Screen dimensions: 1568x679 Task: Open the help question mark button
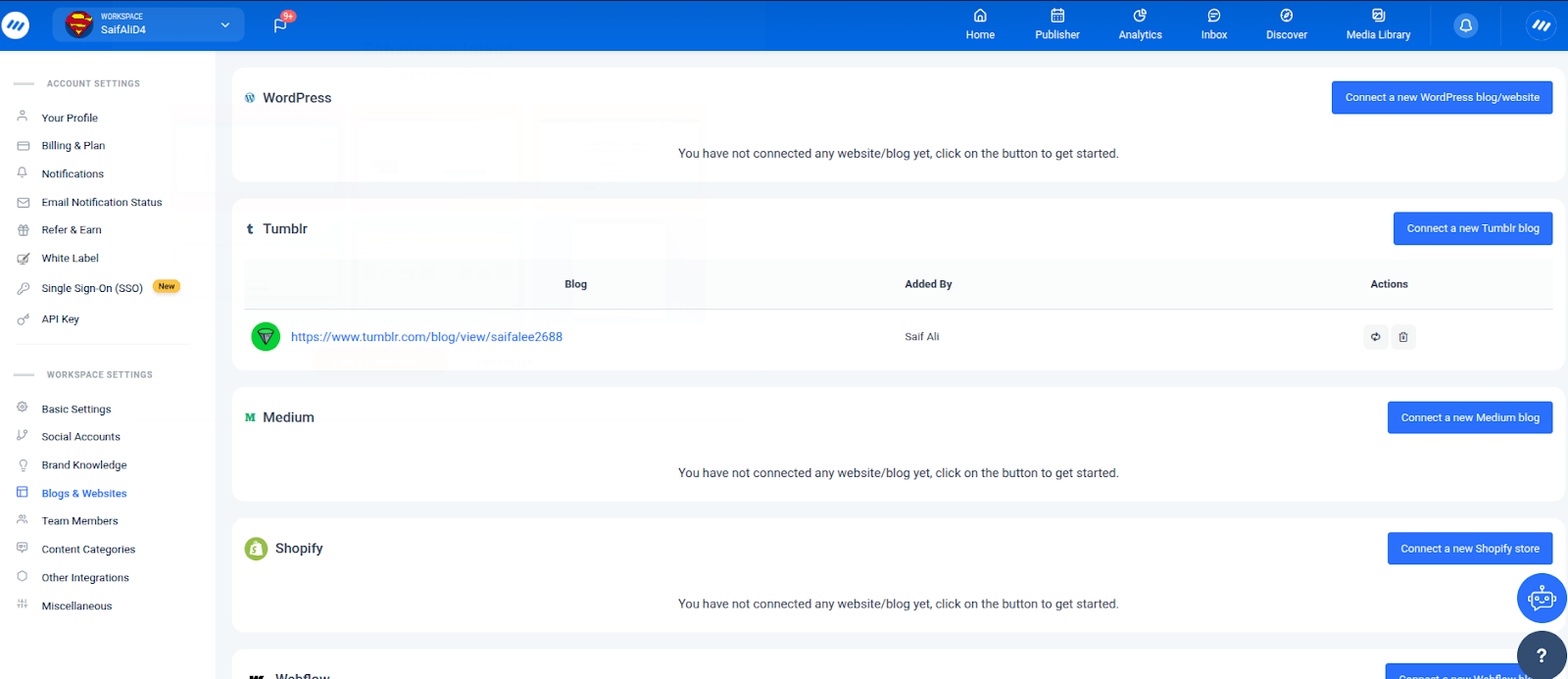tap(1542, 655)
